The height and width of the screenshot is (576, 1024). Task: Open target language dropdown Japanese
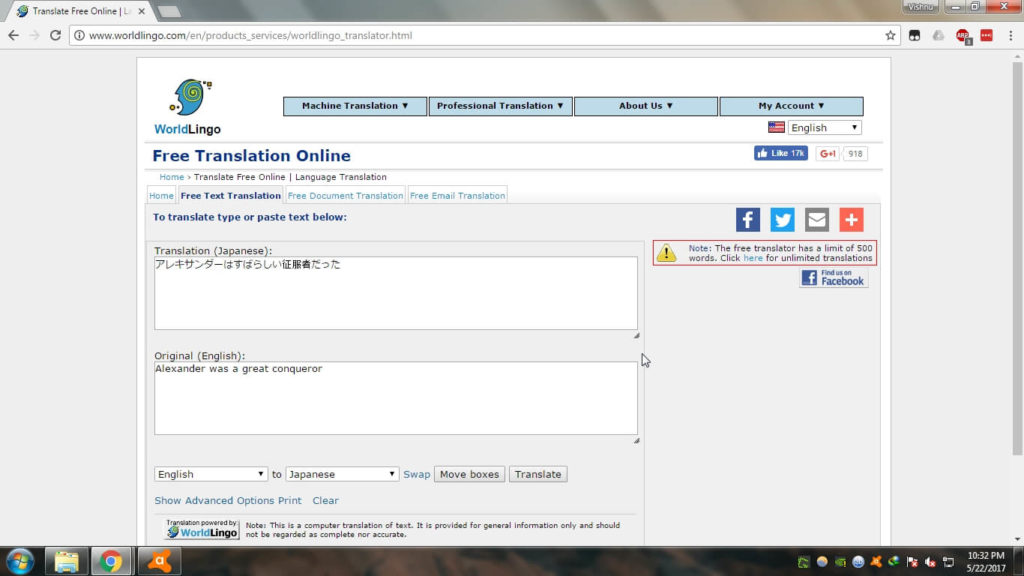[x=342, y=474]
